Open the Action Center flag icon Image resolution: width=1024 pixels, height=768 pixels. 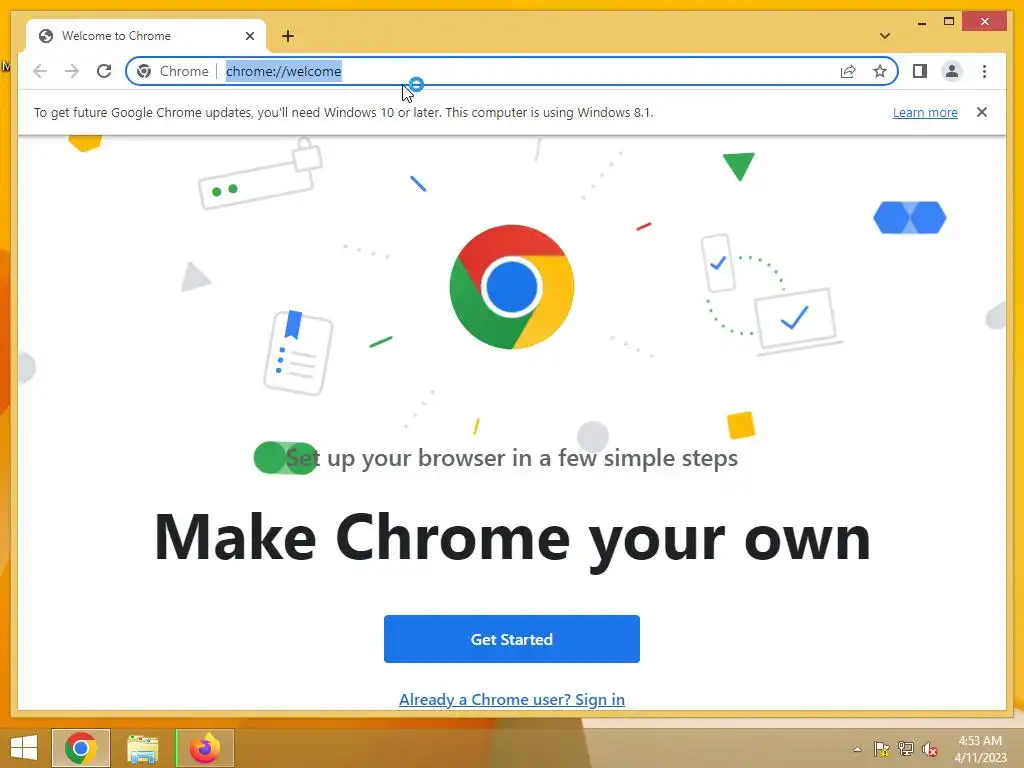pos(881,749)
